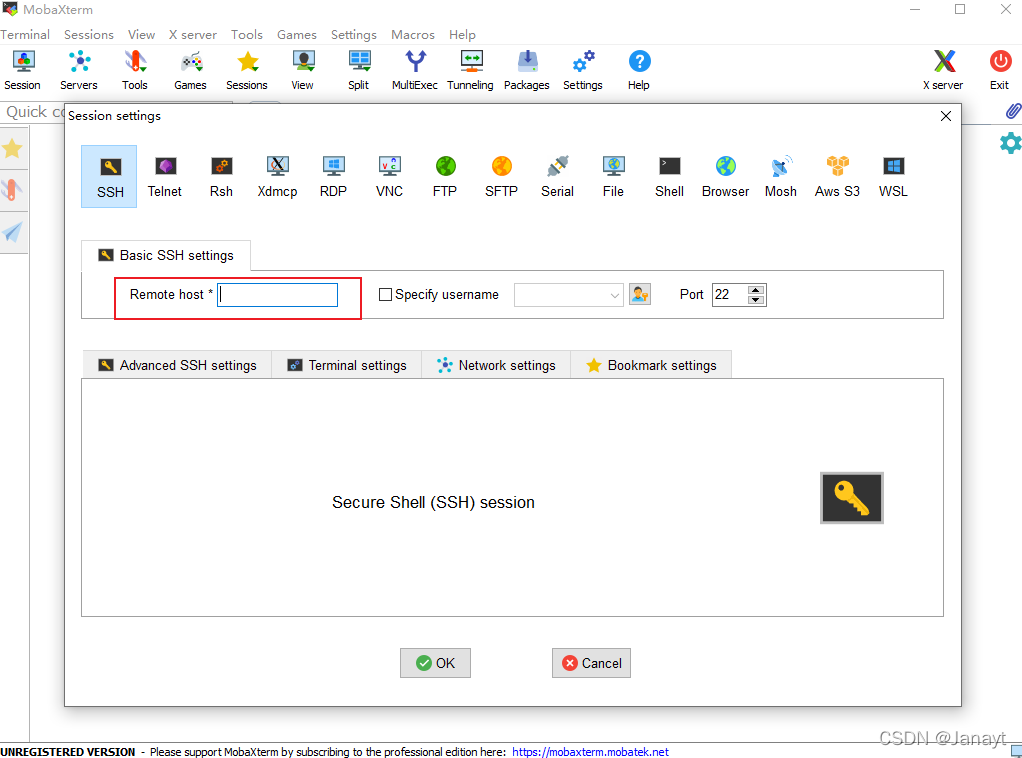Open the Tools toolbar button
The height and width of the screenshot is (758, 1022).
click(135, 70)
